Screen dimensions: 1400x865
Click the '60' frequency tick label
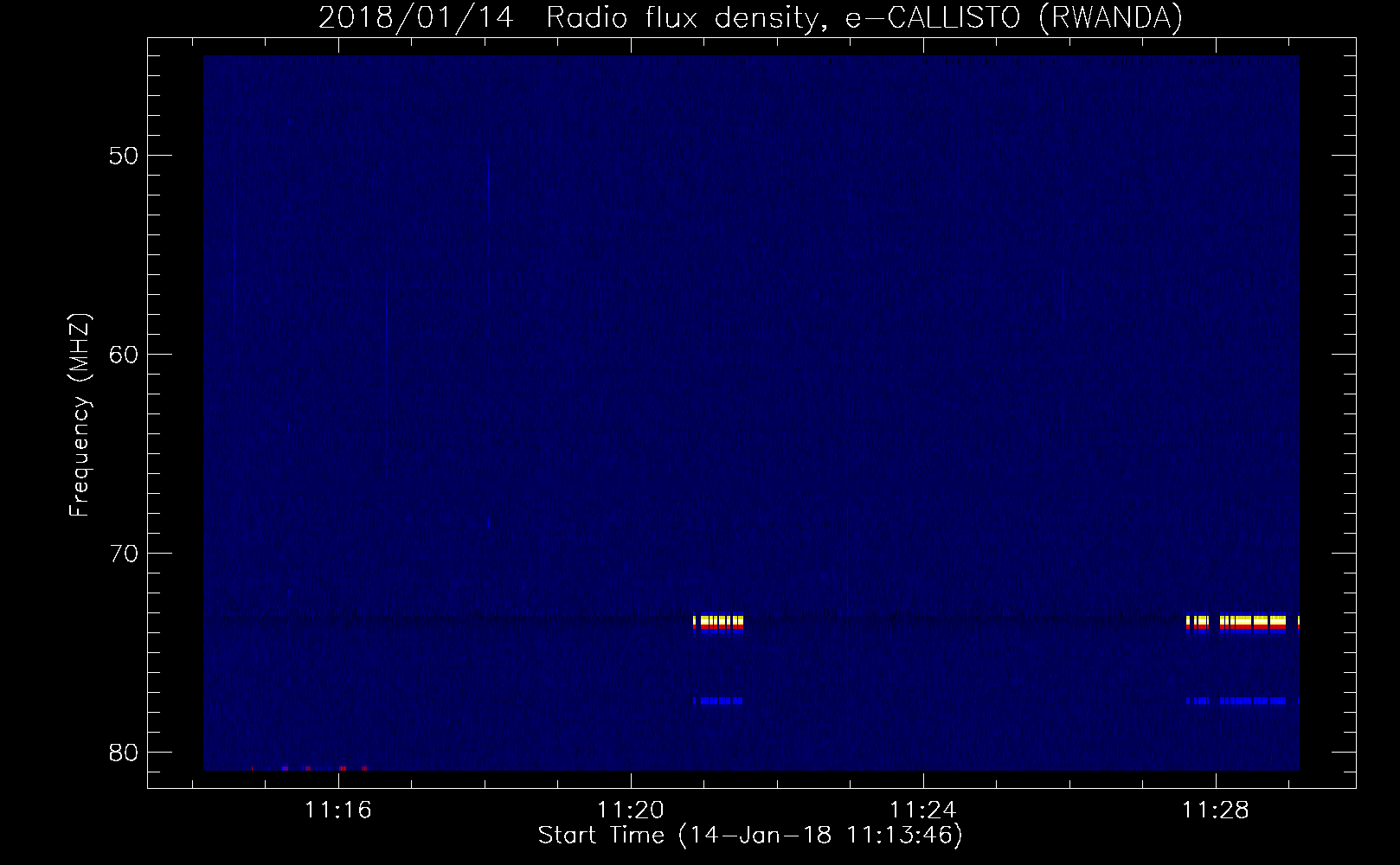coord(125,355)
